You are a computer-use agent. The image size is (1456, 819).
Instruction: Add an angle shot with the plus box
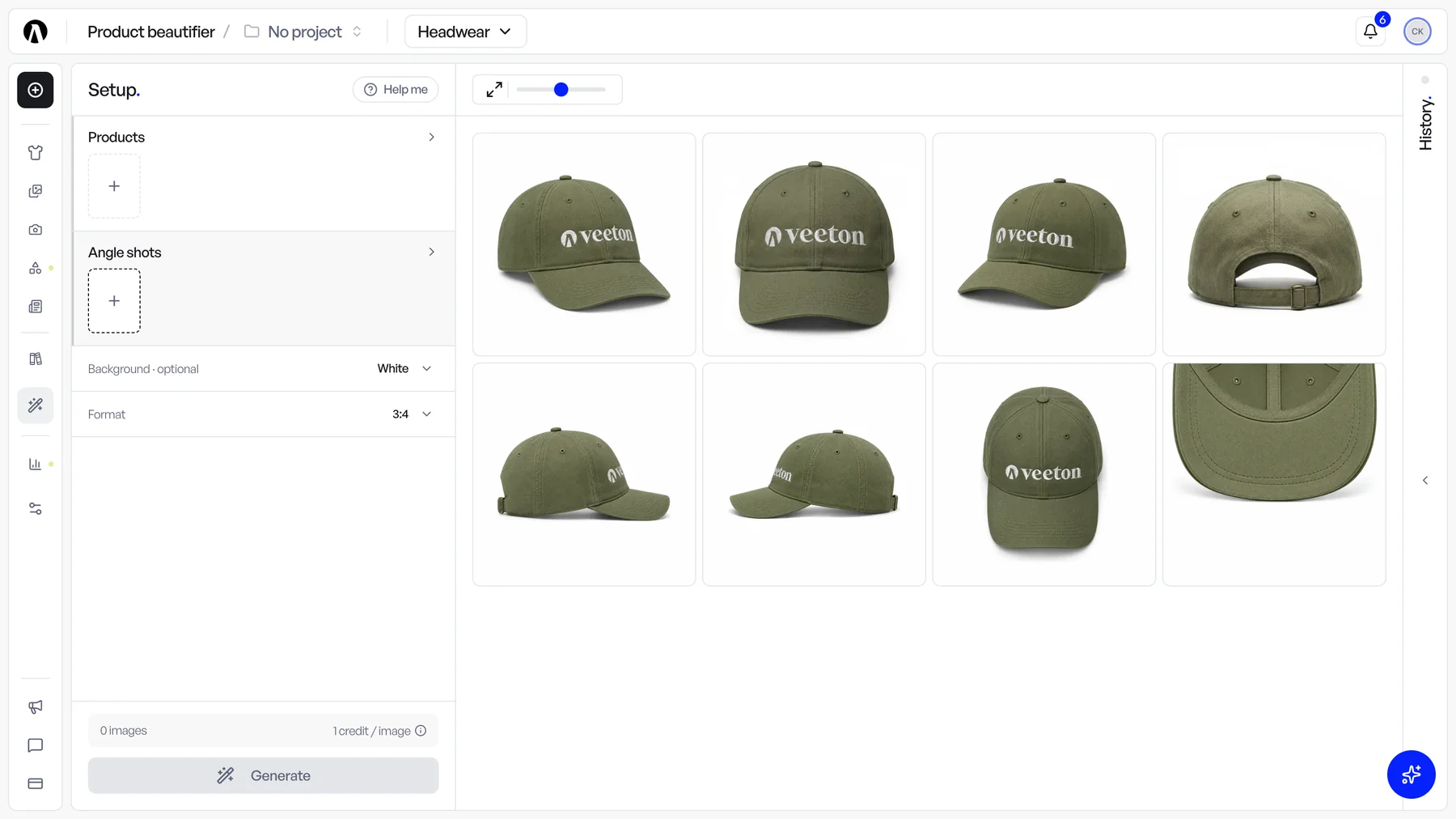(114, 301)
